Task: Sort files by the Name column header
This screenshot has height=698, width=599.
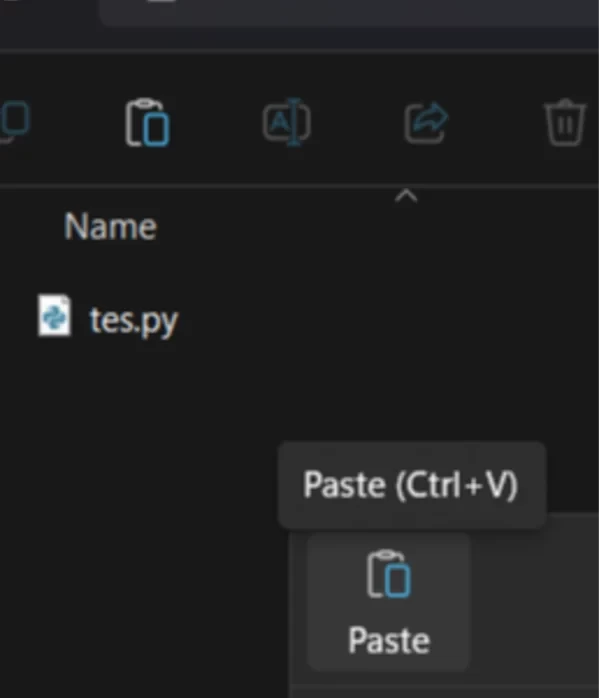Action: [x=110, y=226]
